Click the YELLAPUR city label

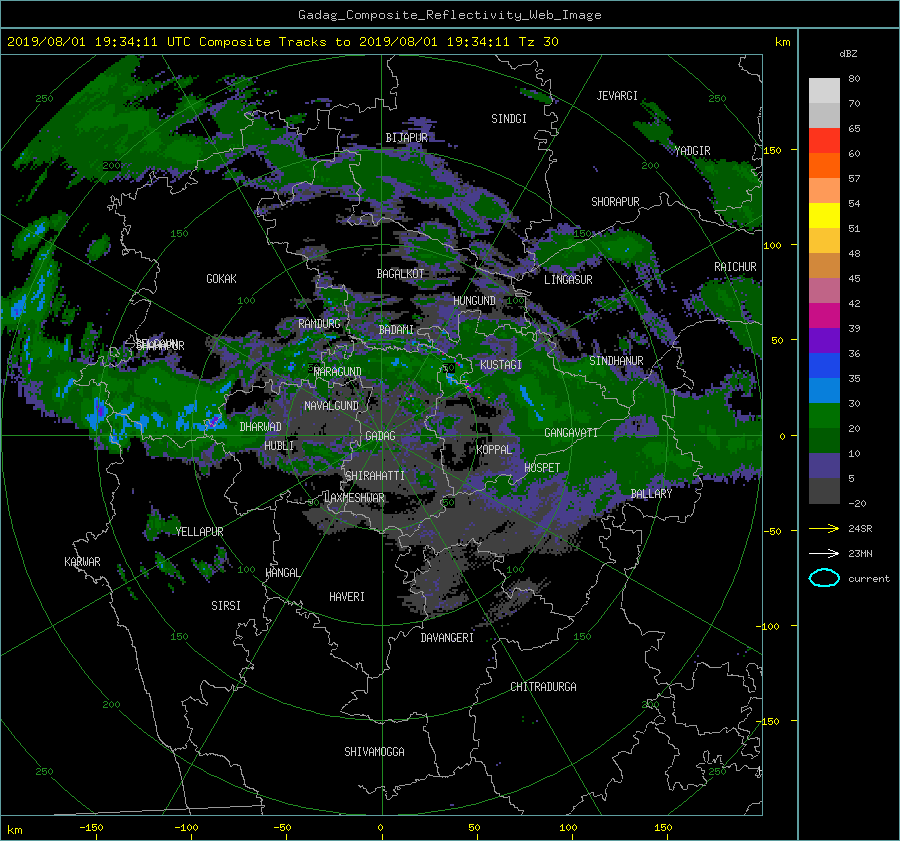[199, 532]
